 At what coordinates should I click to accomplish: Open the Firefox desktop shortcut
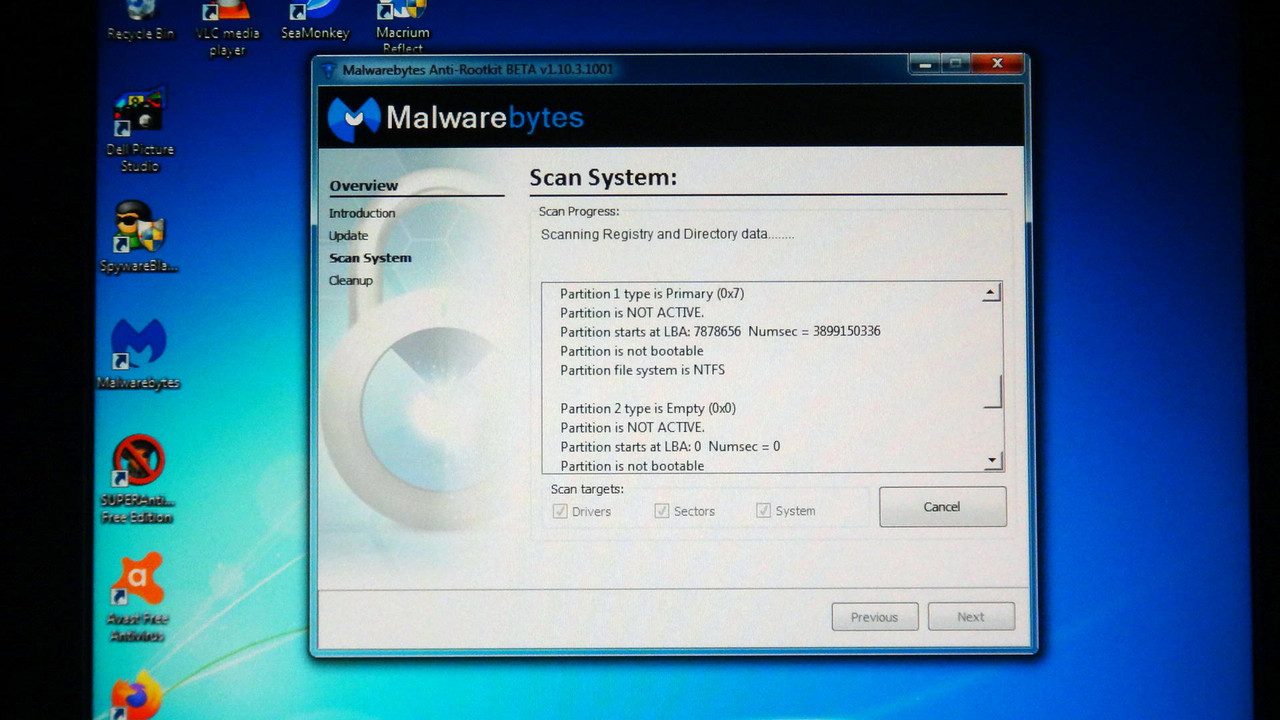click(135, 695)
